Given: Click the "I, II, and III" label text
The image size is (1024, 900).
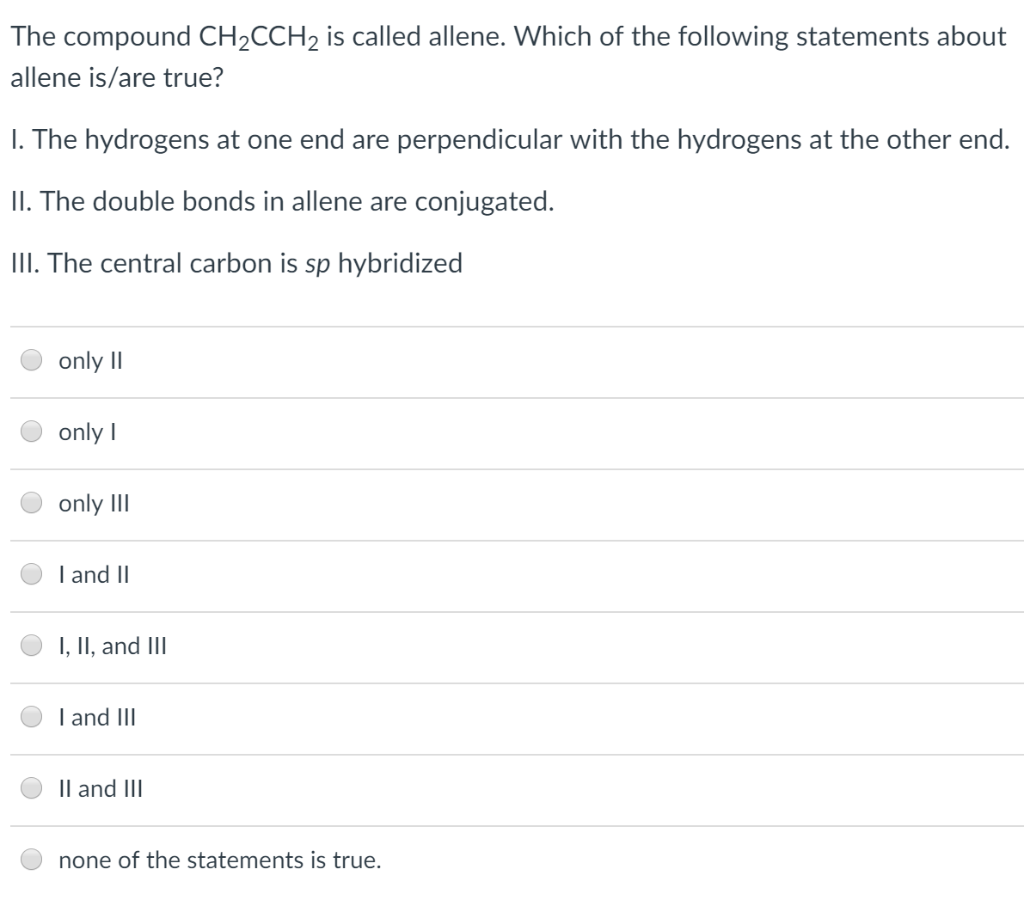Looking at the screenshot, I should [x=112, y=646].
